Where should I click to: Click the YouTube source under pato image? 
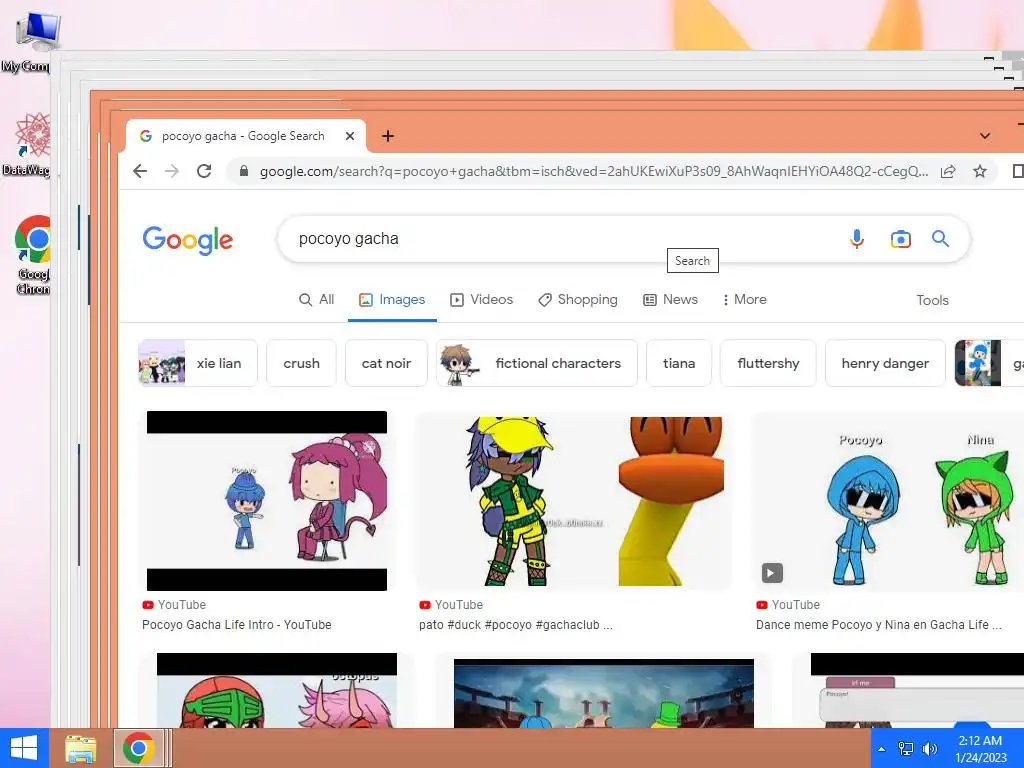pos(451,605)
